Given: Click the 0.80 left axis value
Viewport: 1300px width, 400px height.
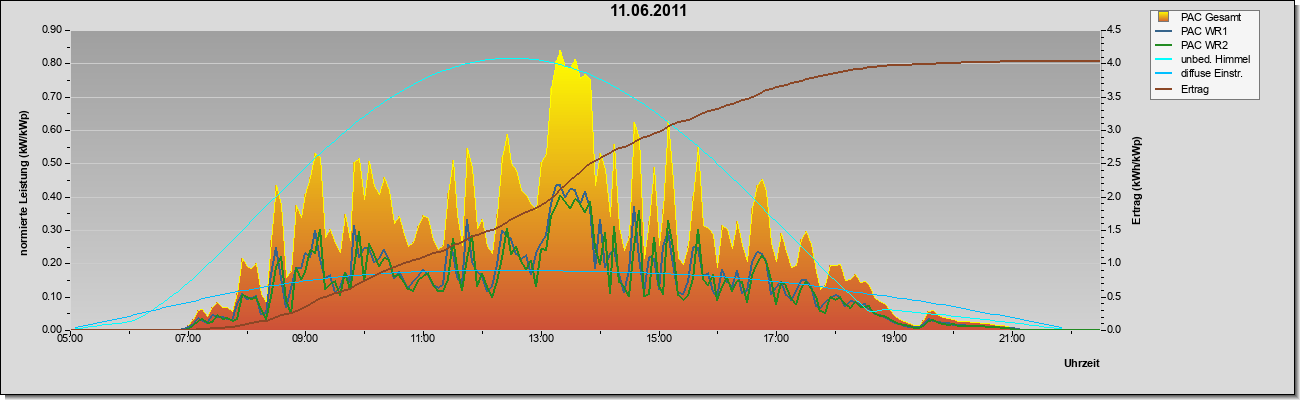Looking at the screenshot, I should pos(53,63).
